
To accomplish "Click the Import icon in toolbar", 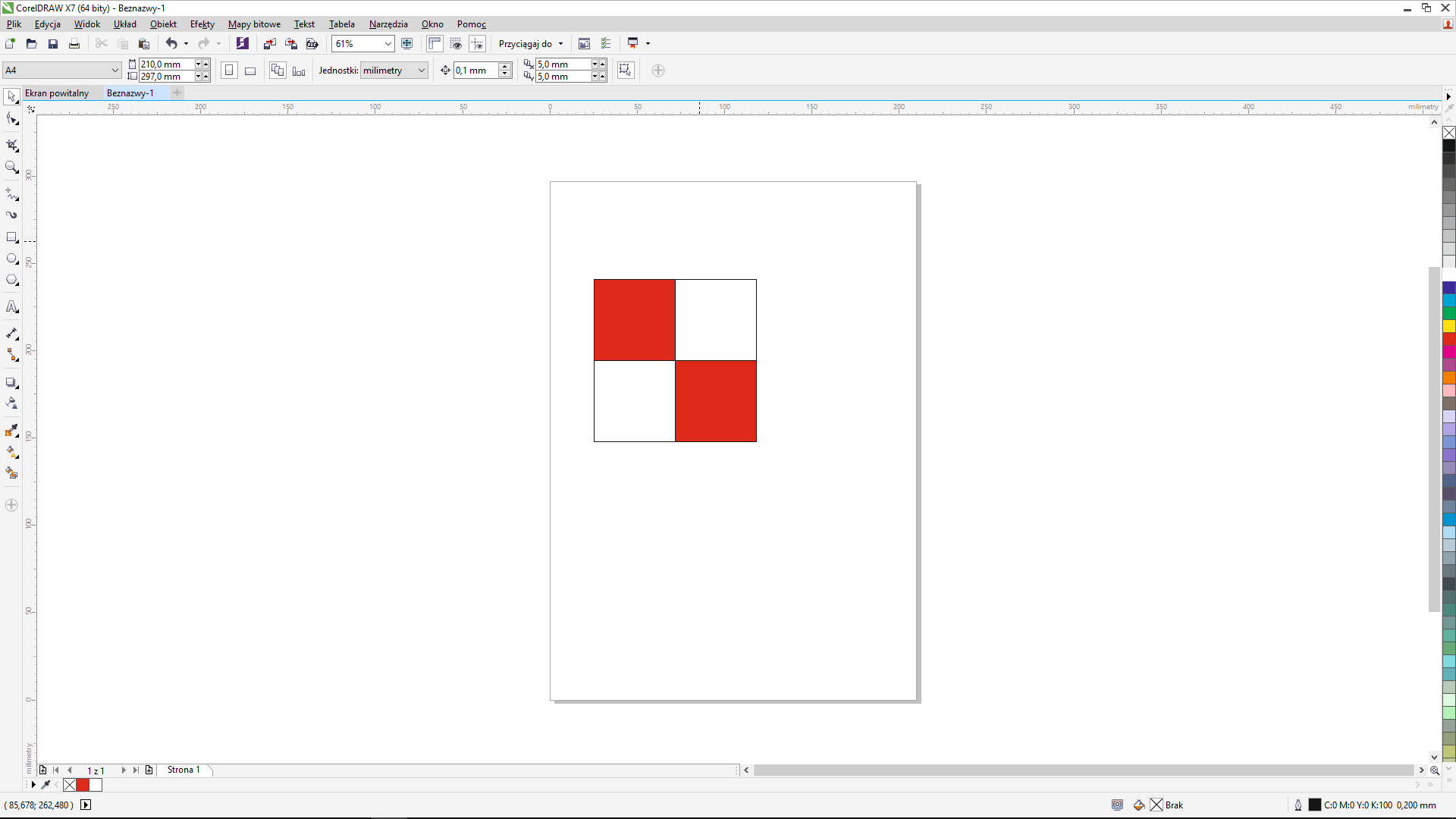I will (269, 44).
